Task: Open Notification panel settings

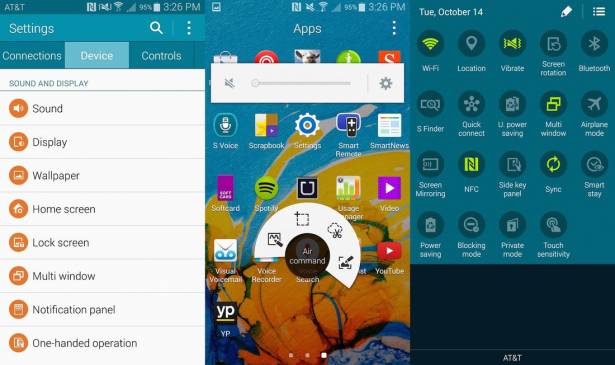Action: (102, 309)
